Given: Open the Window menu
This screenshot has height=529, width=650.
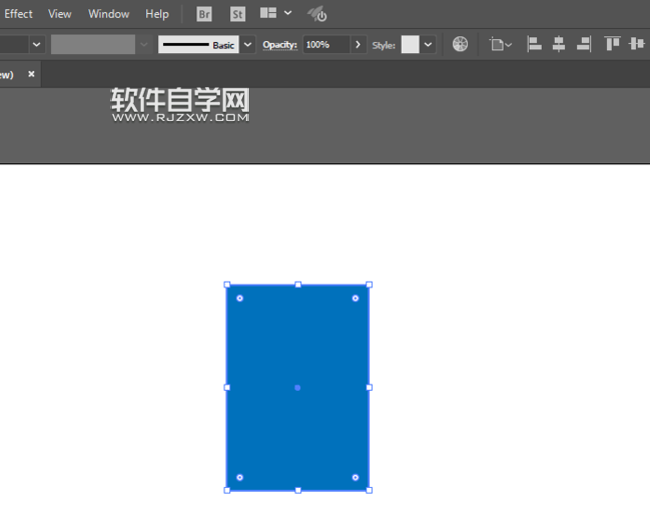Looking at the screenshot, I should [x=109, y=14].
